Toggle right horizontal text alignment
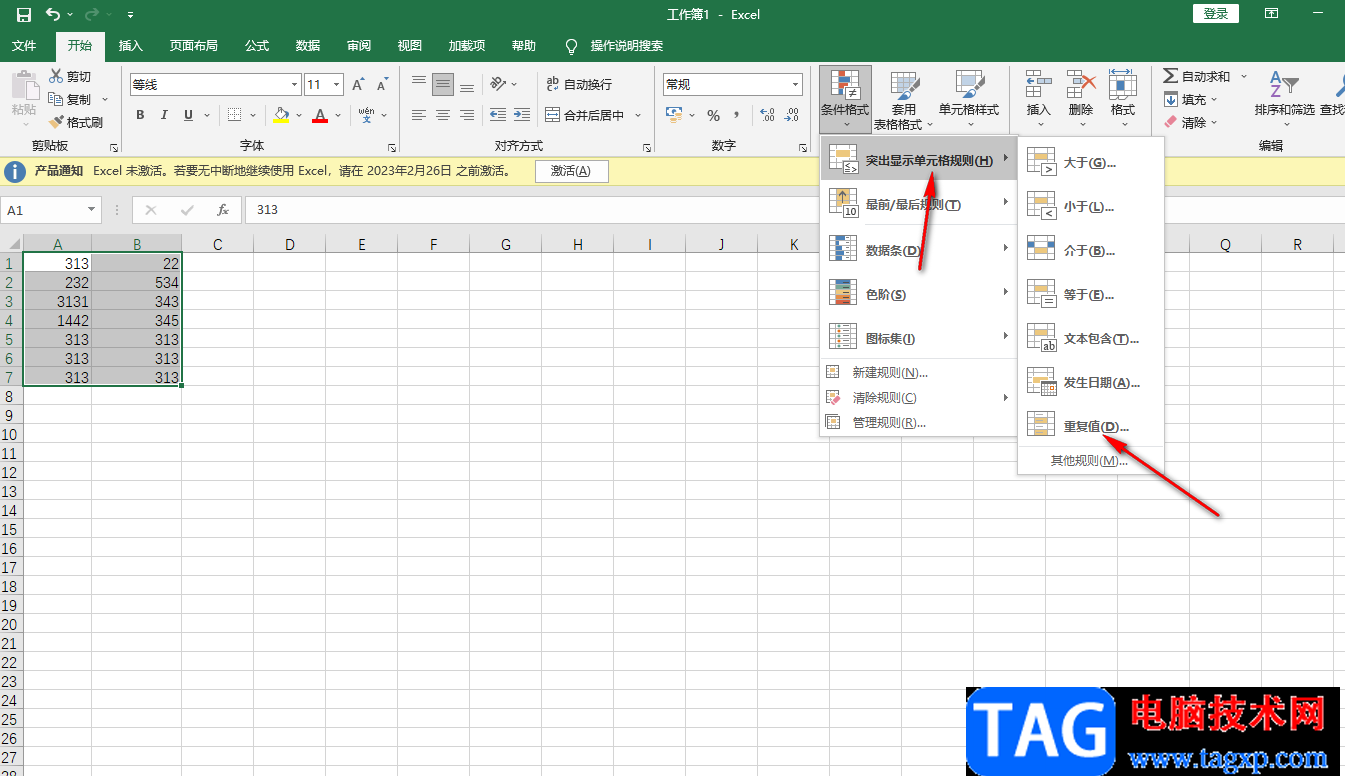The width and height of the screenshot is (1345, 776). [x=467, y=115]
